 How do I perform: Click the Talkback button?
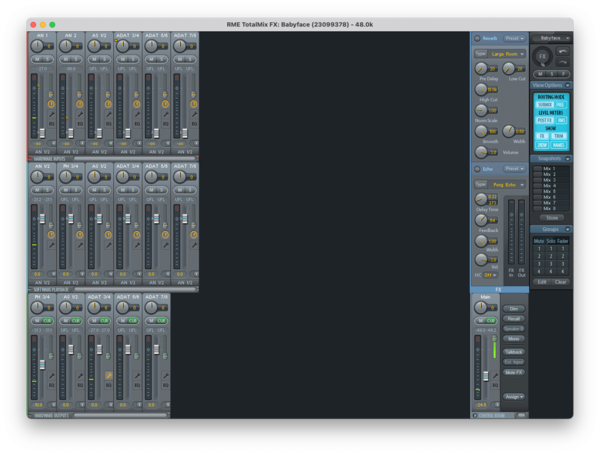point(514,352)
